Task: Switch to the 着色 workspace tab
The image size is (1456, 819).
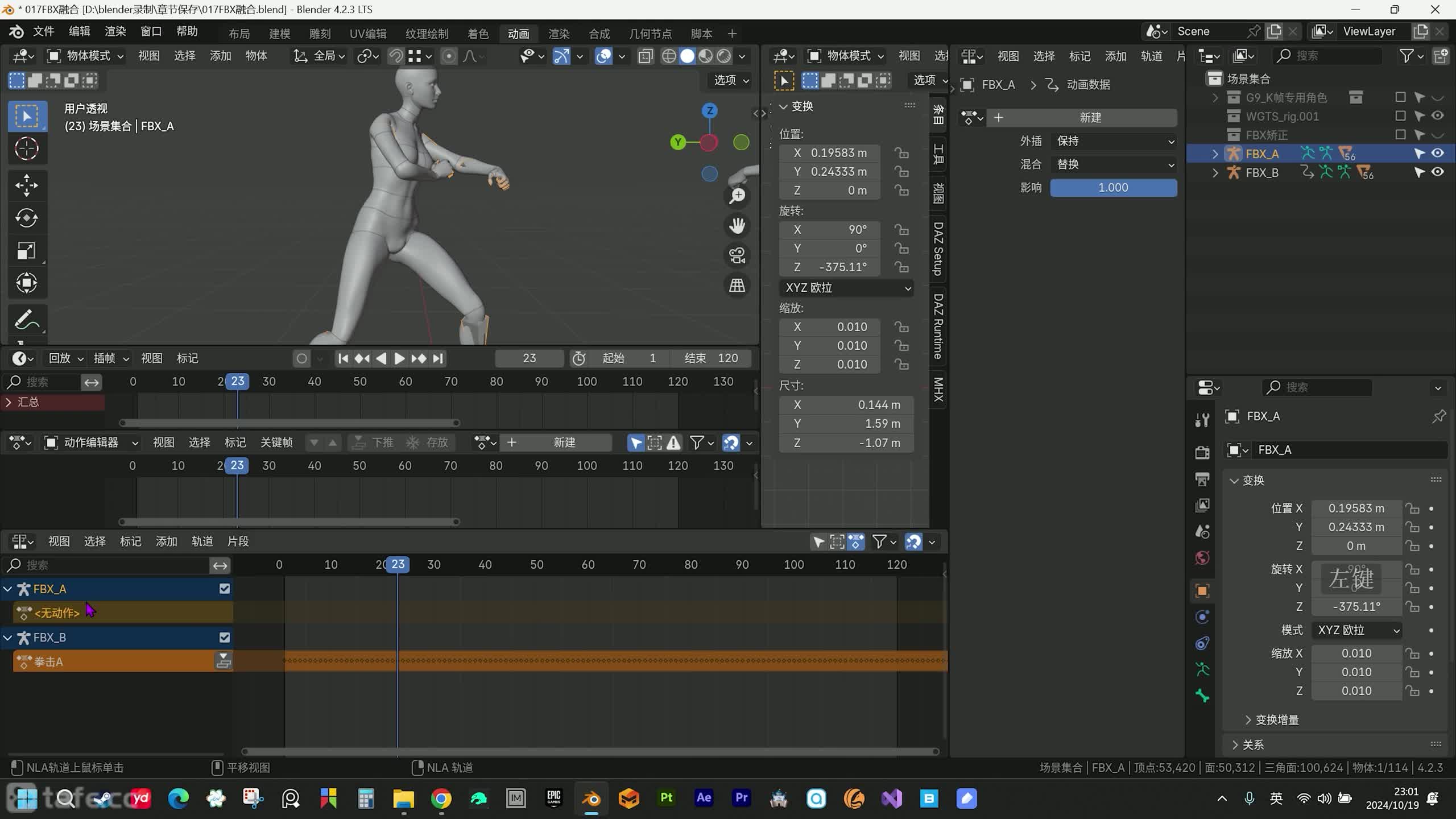Action: point(478,34)
